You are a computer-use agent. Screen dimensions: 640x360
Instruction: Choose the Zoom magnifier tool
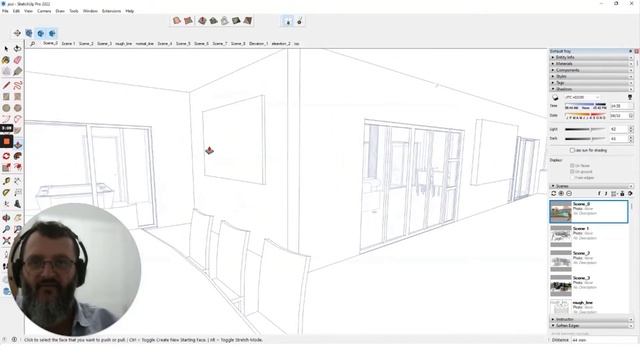click(6, 229)
